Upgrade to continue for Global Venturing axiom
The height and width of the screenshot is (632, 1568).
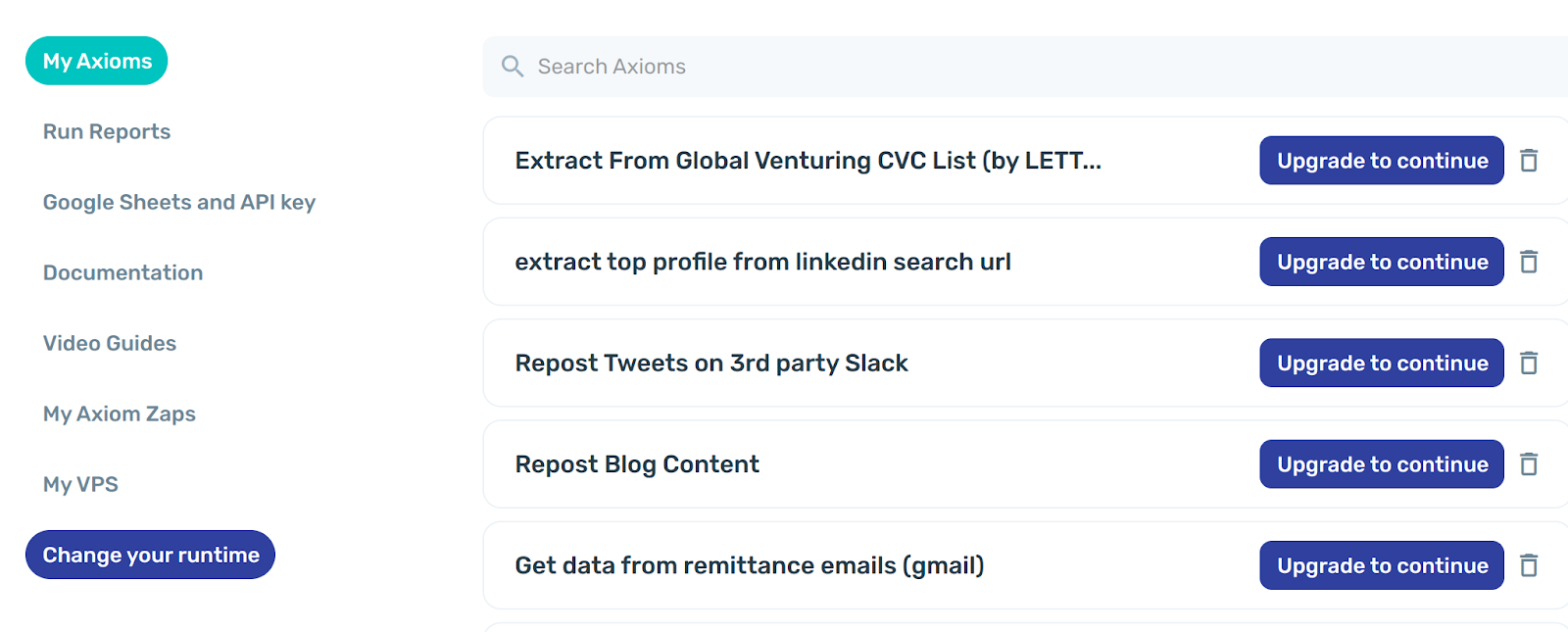(1382, 161)
